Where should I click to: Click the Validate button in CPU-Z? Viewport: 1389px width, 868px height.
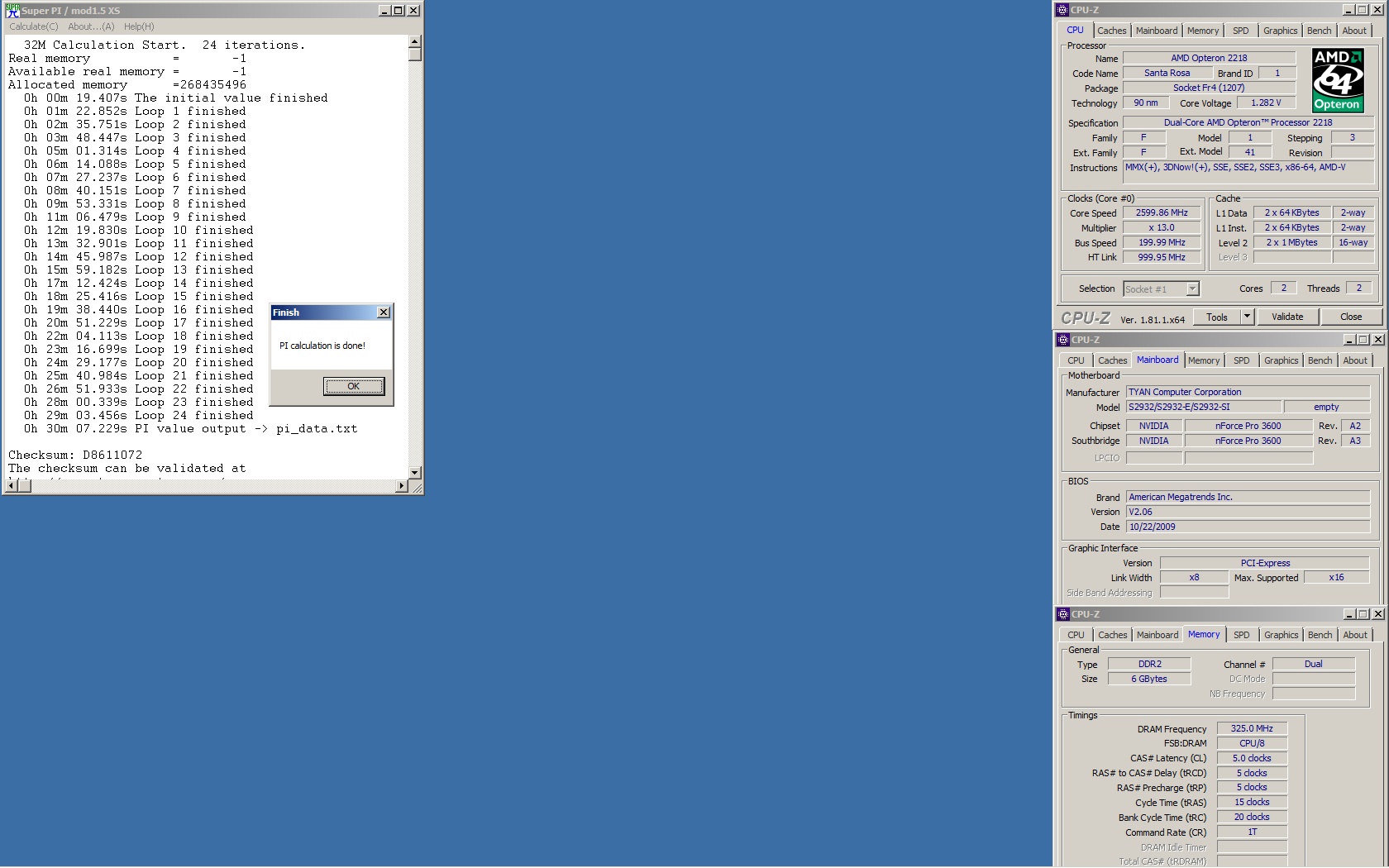click(x=1287, y=317)
